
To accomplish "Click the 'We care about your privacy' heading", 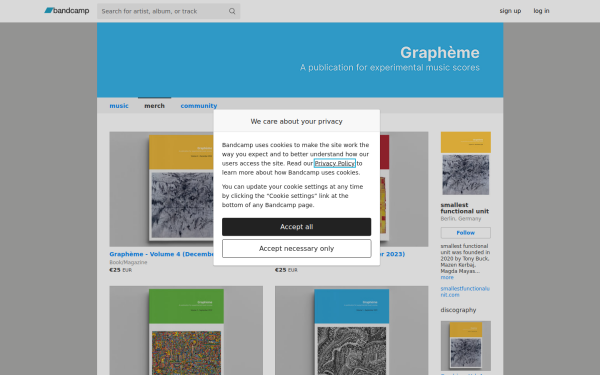I will pos(297,121).
